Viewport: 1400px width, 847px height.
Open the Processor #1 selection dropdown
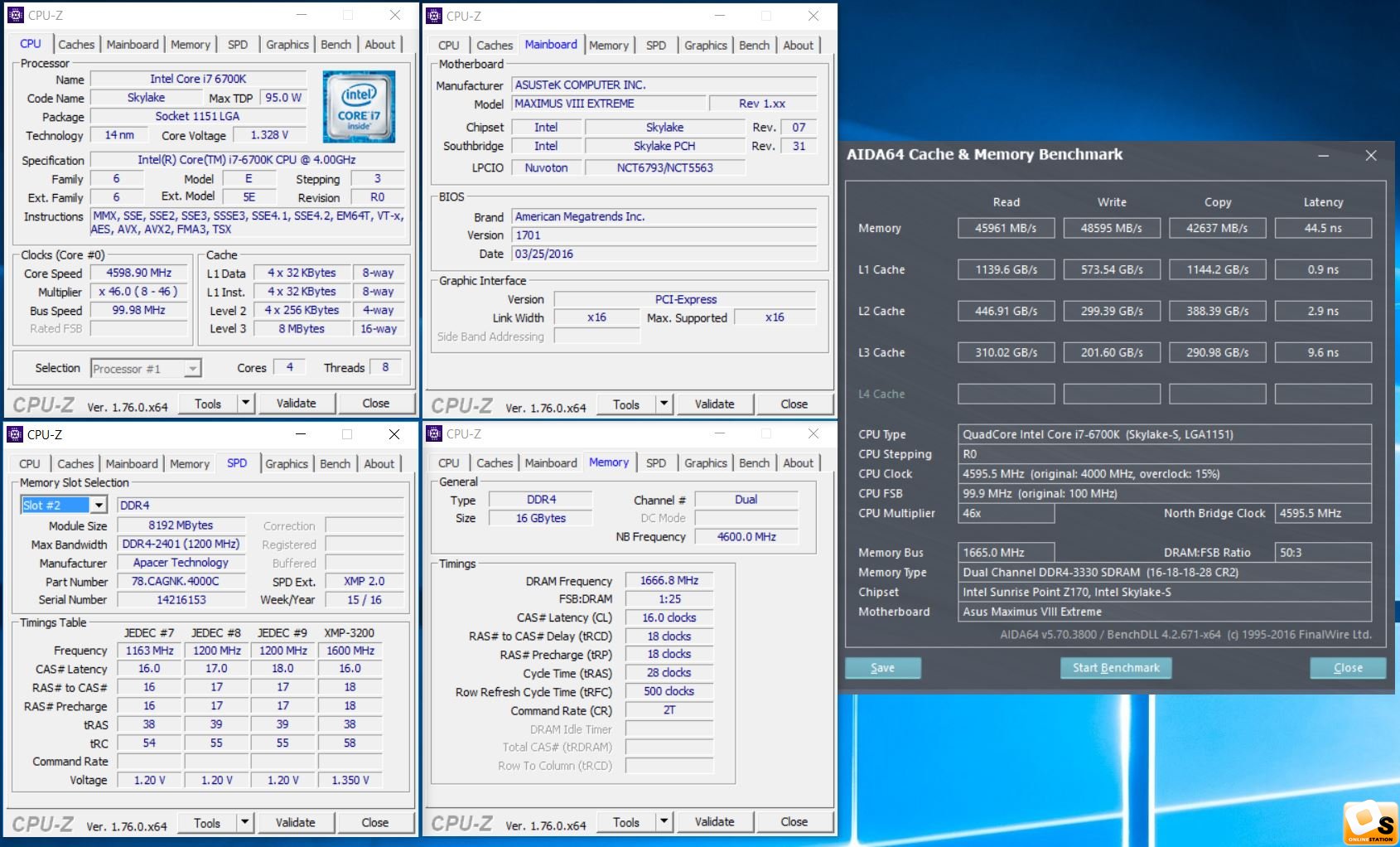[x=192, y=368]
